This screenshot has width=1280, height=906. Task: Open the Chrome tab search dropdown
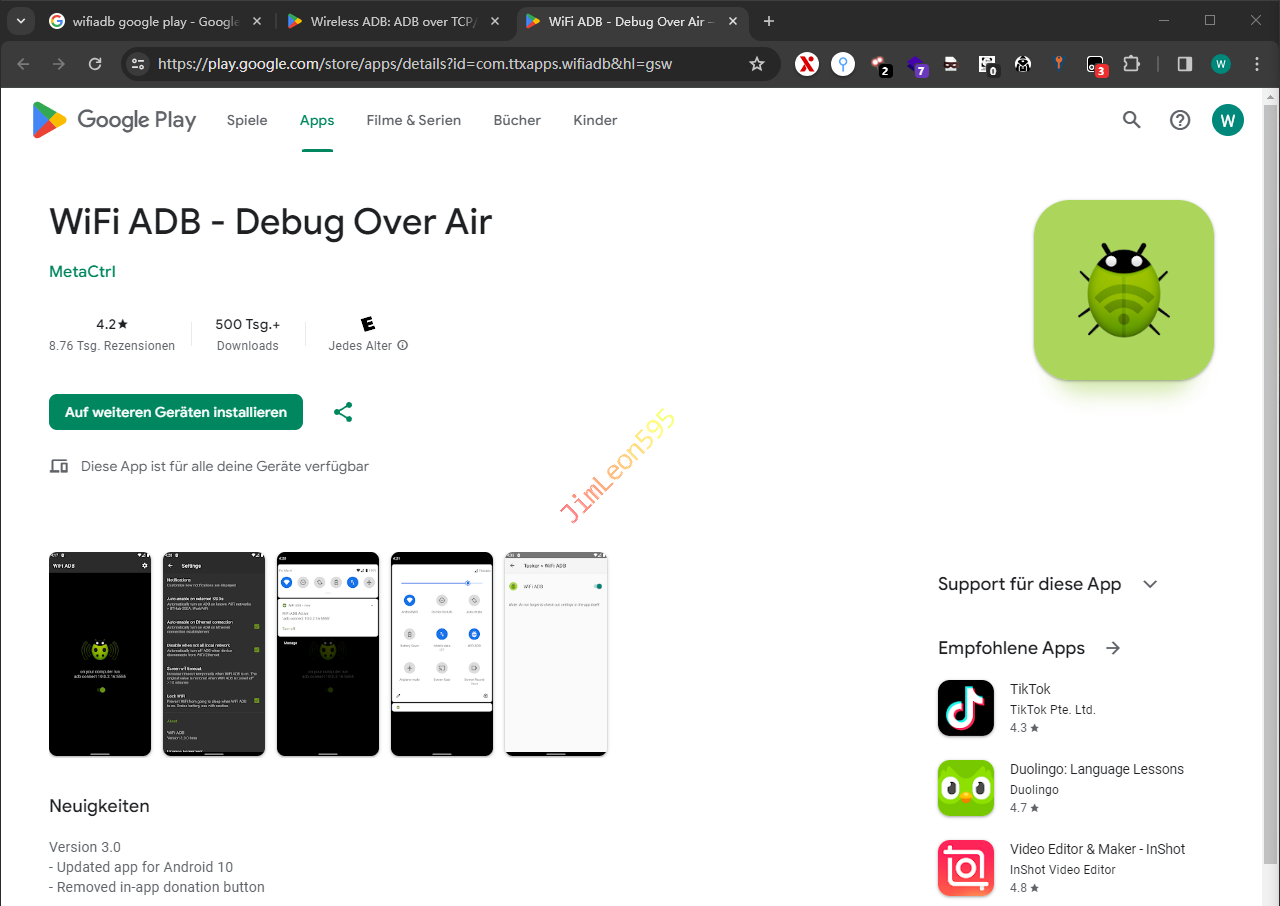tap(21, 21)
